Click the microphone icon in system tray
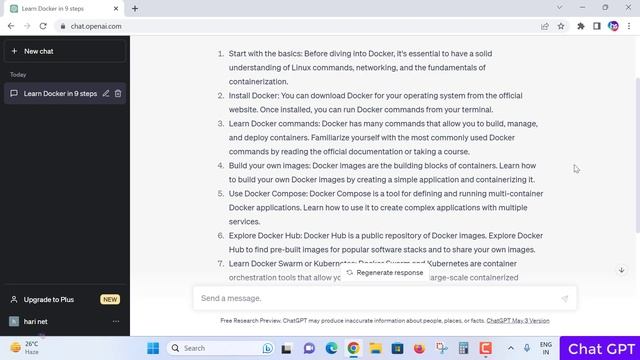This screenshot has width=640, height=360. tap(527, 348)
